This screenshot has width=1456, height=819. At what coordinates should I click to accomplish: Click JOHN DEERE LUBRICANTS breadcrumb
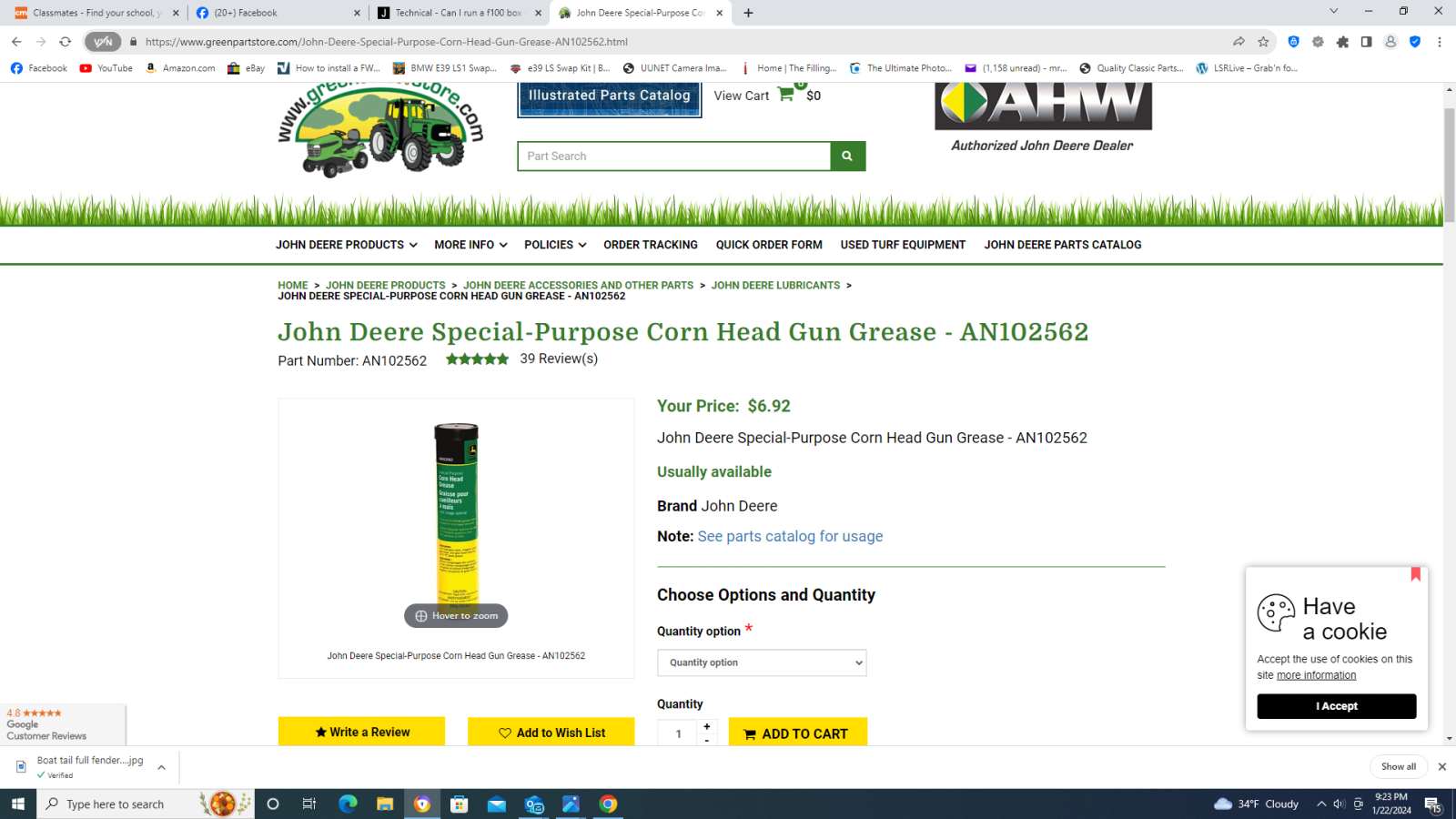[x=775, y=286]
